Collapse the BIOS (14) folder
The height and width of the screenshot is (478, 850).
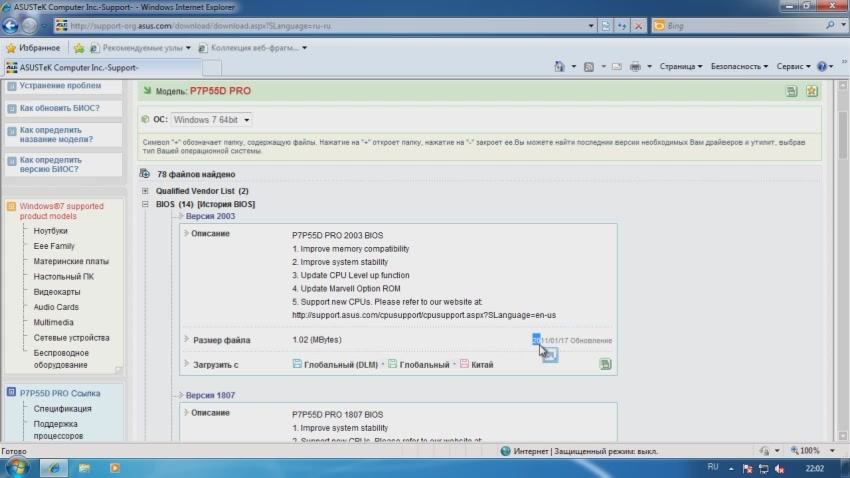145,204
